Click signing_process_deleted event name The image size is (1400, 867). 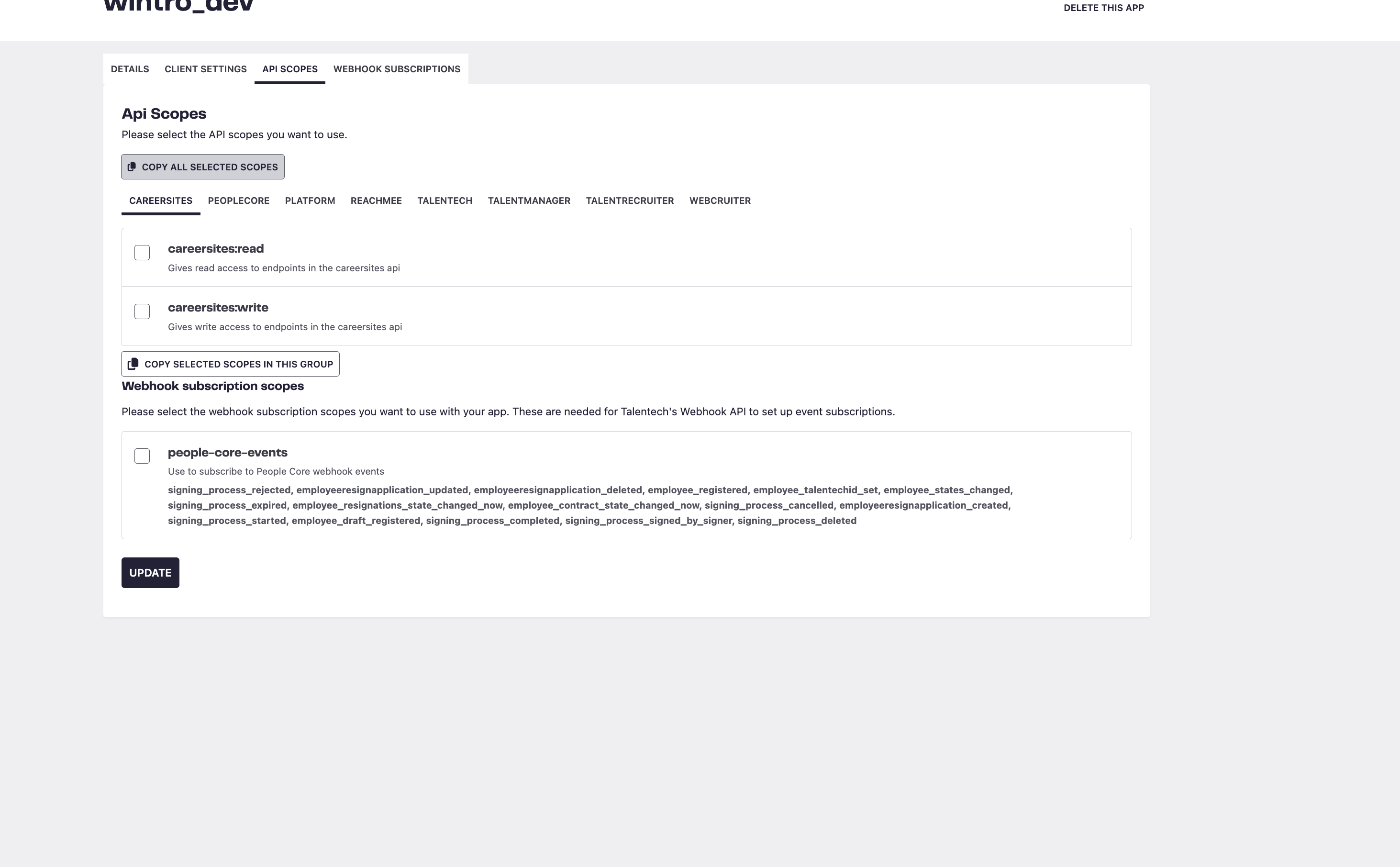coord(797,521)
